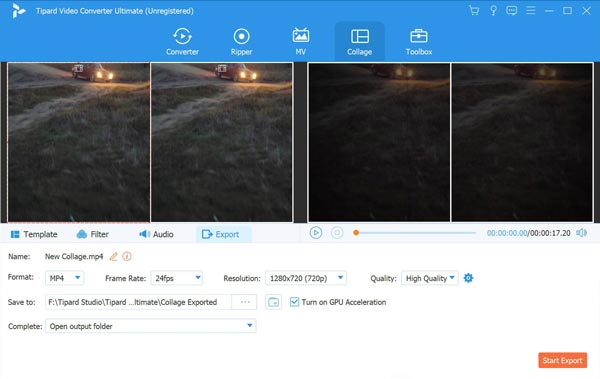This screenshot has height=379, width=600.
Task: Open the feedback chat icon
Action: (511, 10)
